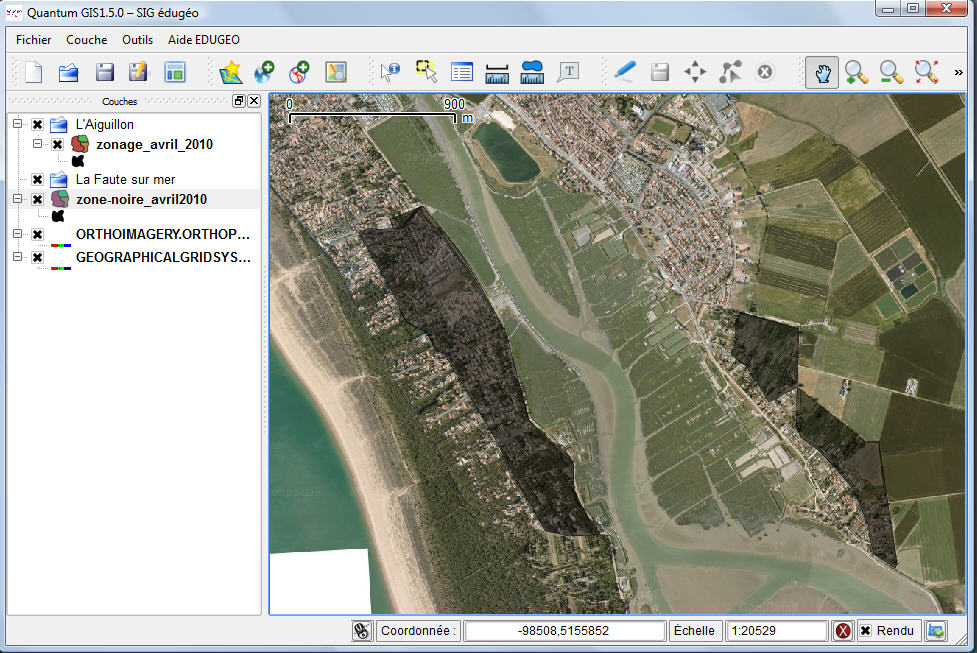The image size is (977, 653).
Task: Collapse the zone-noire_avril2010 layer legend
Action: [17, 199]
